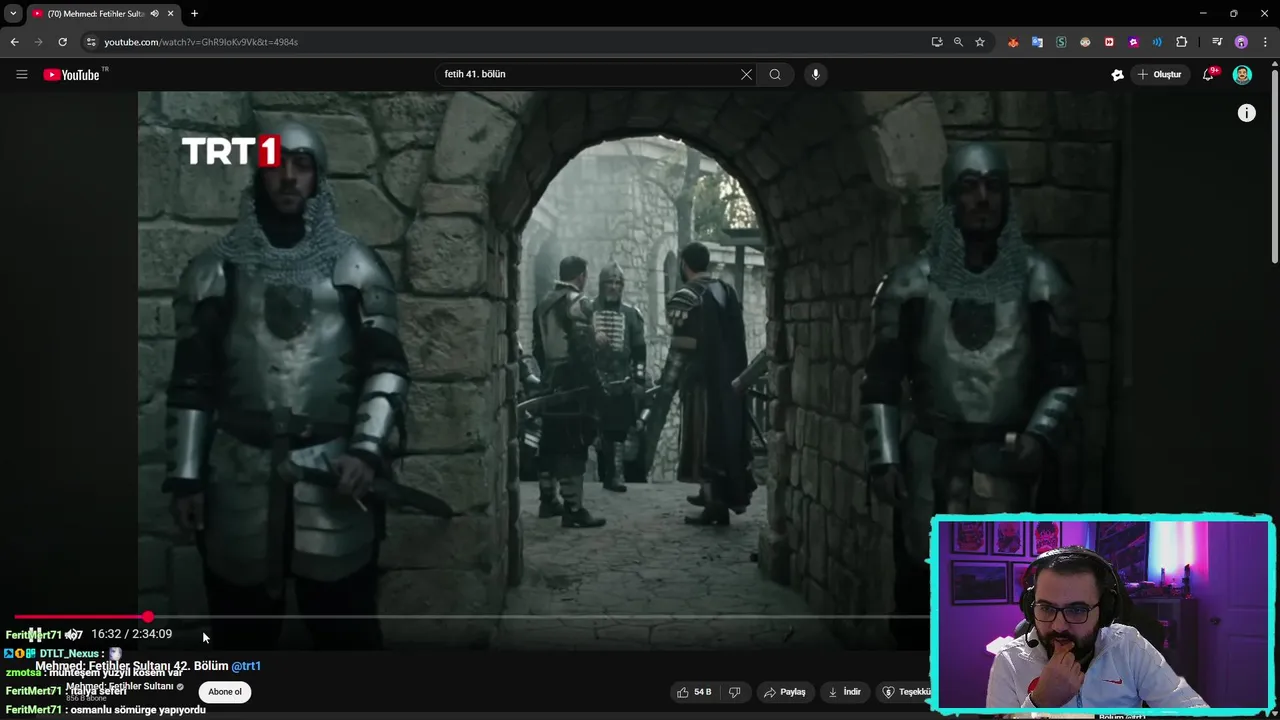Open the Oluştur create button
Viewport: 1280px width, 720px height.
1159,74
